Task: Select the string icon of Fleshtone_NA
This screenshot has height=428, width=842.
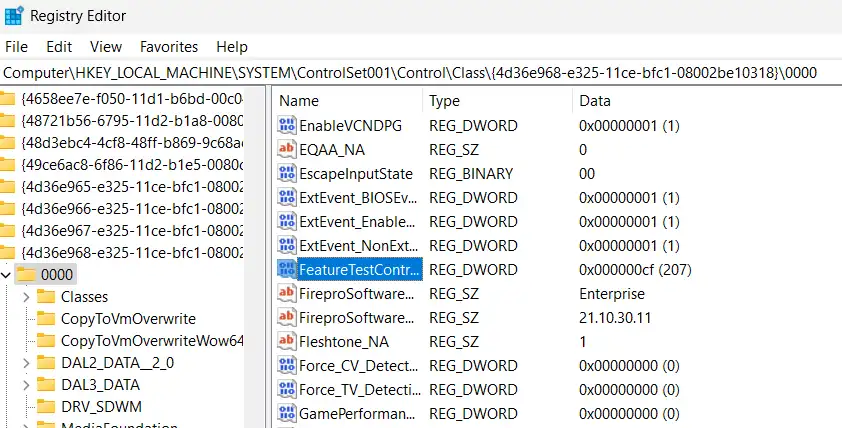Action: [287, 342]
